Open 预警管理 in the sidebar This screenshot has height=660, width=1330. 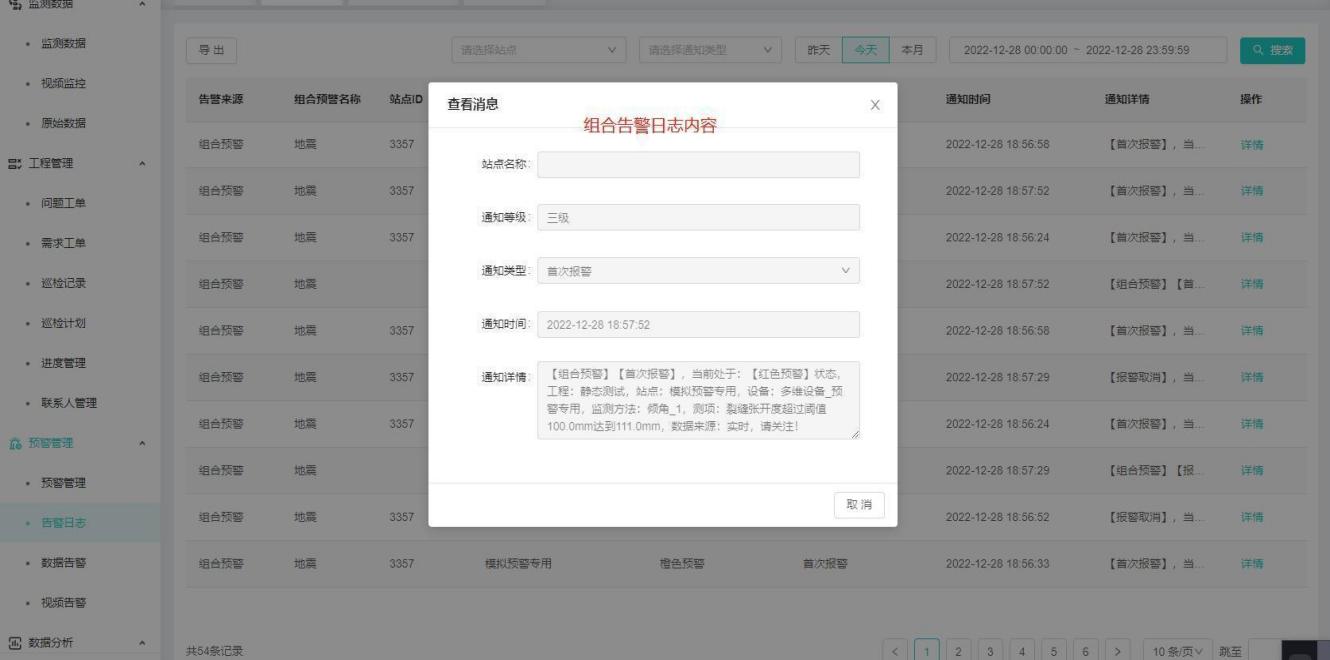(x=63, y=483)
